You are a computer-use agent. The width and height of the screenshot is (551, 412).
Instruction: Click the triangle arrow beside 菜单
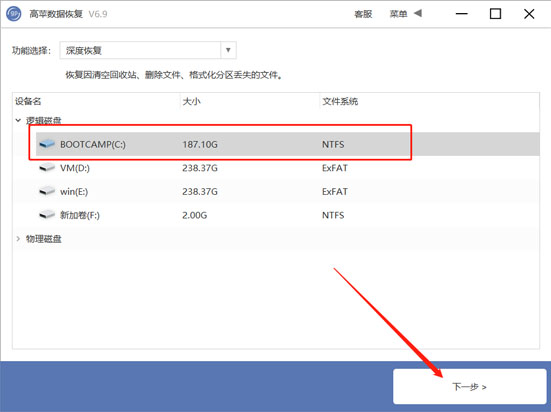(x=417, y=14)
